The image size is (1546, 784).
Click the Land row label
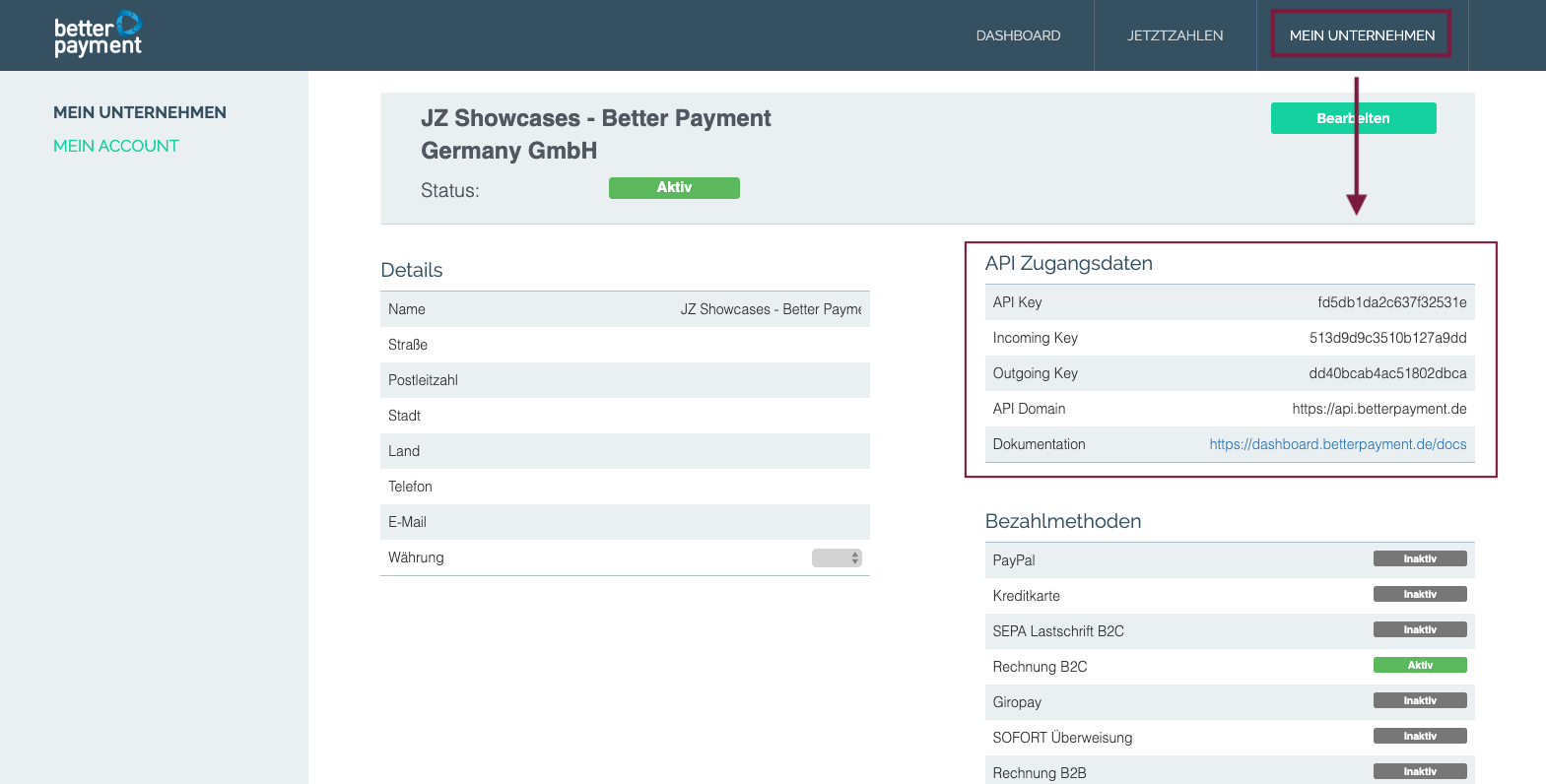[x=404, y=451]
